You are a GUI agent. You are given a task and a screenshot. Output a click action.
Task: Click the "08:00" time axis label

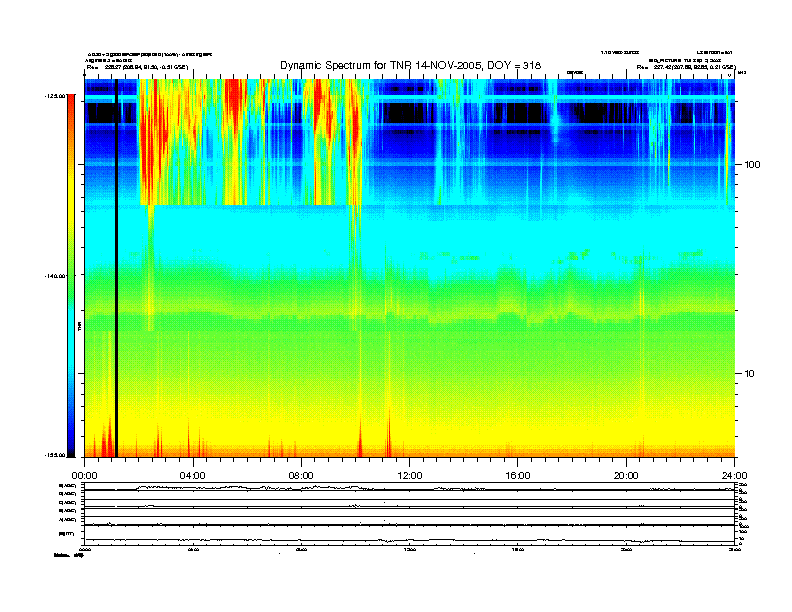point(301,476)
